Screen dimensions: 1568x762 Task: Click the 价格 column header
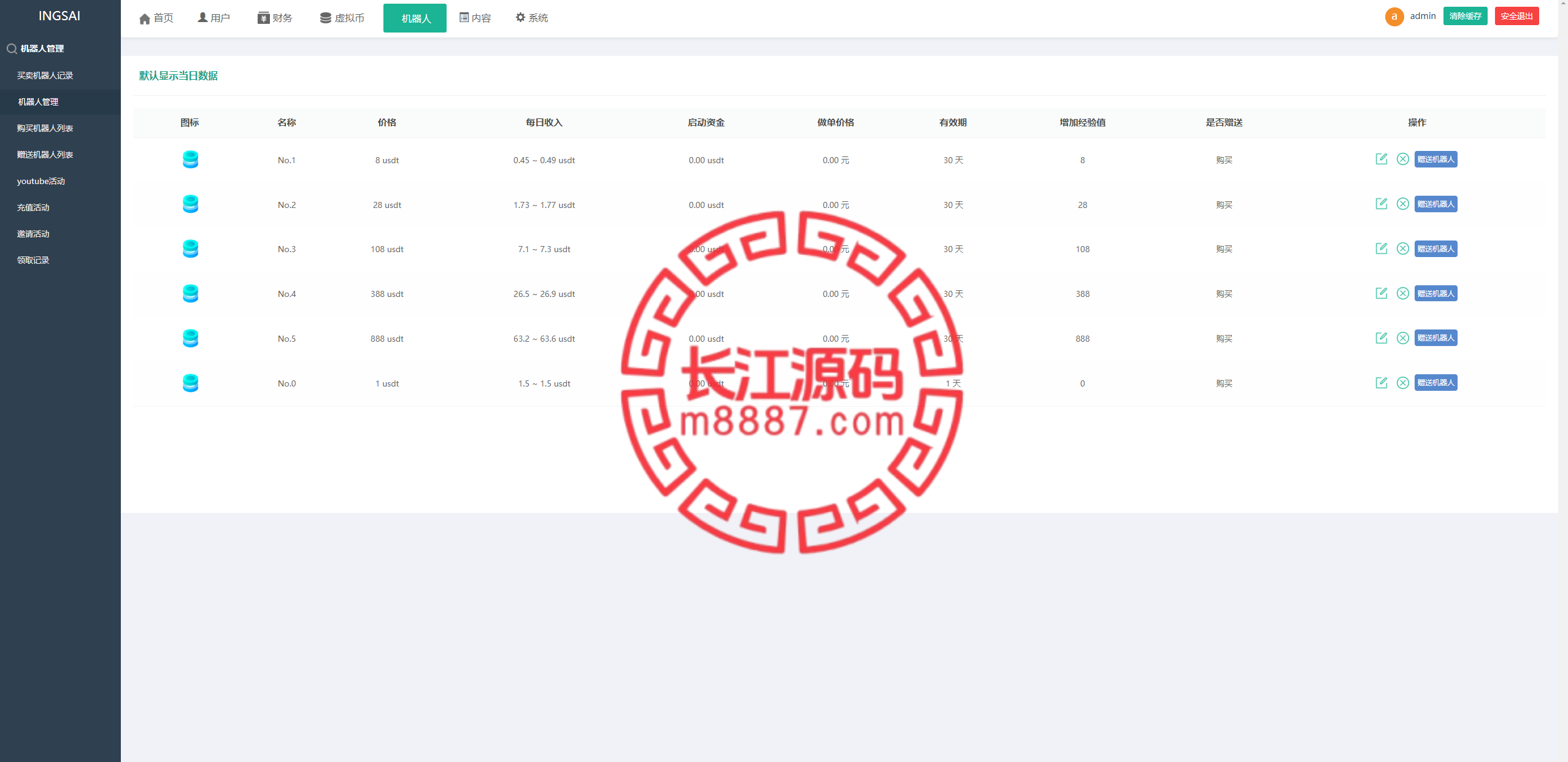coord(386,122)
